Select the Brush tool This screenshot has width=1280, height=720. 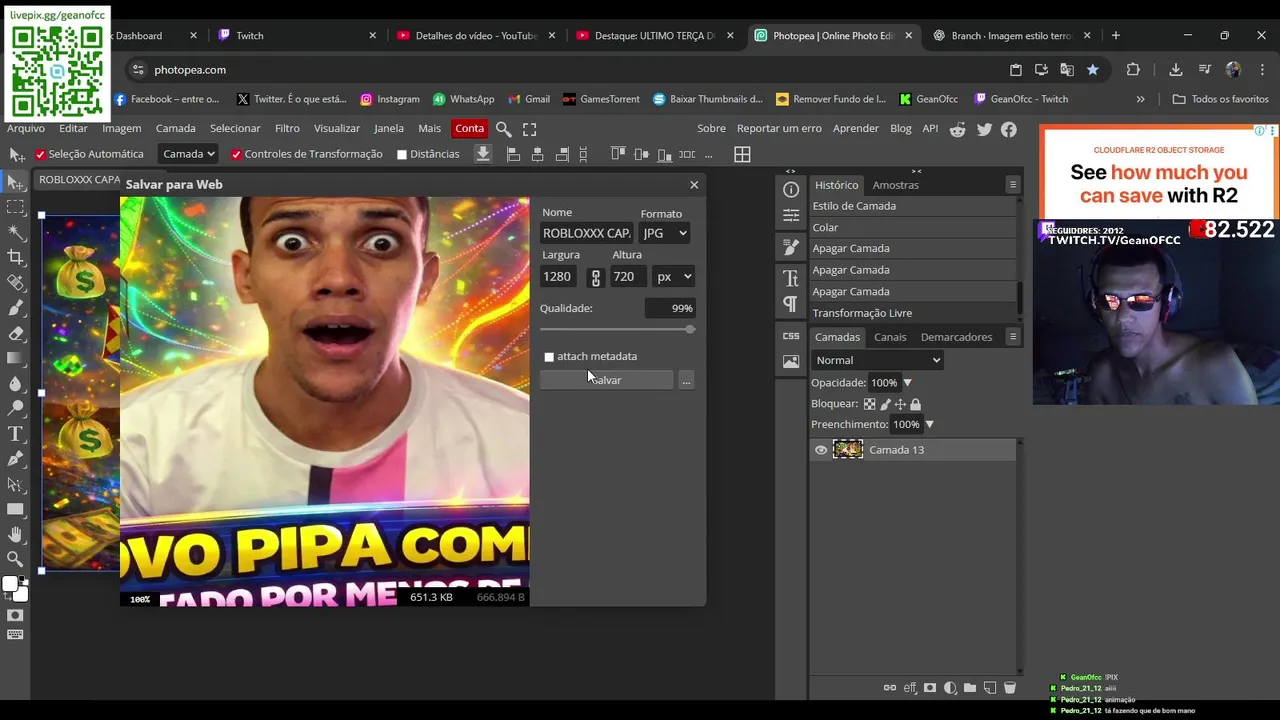[15, 308]
